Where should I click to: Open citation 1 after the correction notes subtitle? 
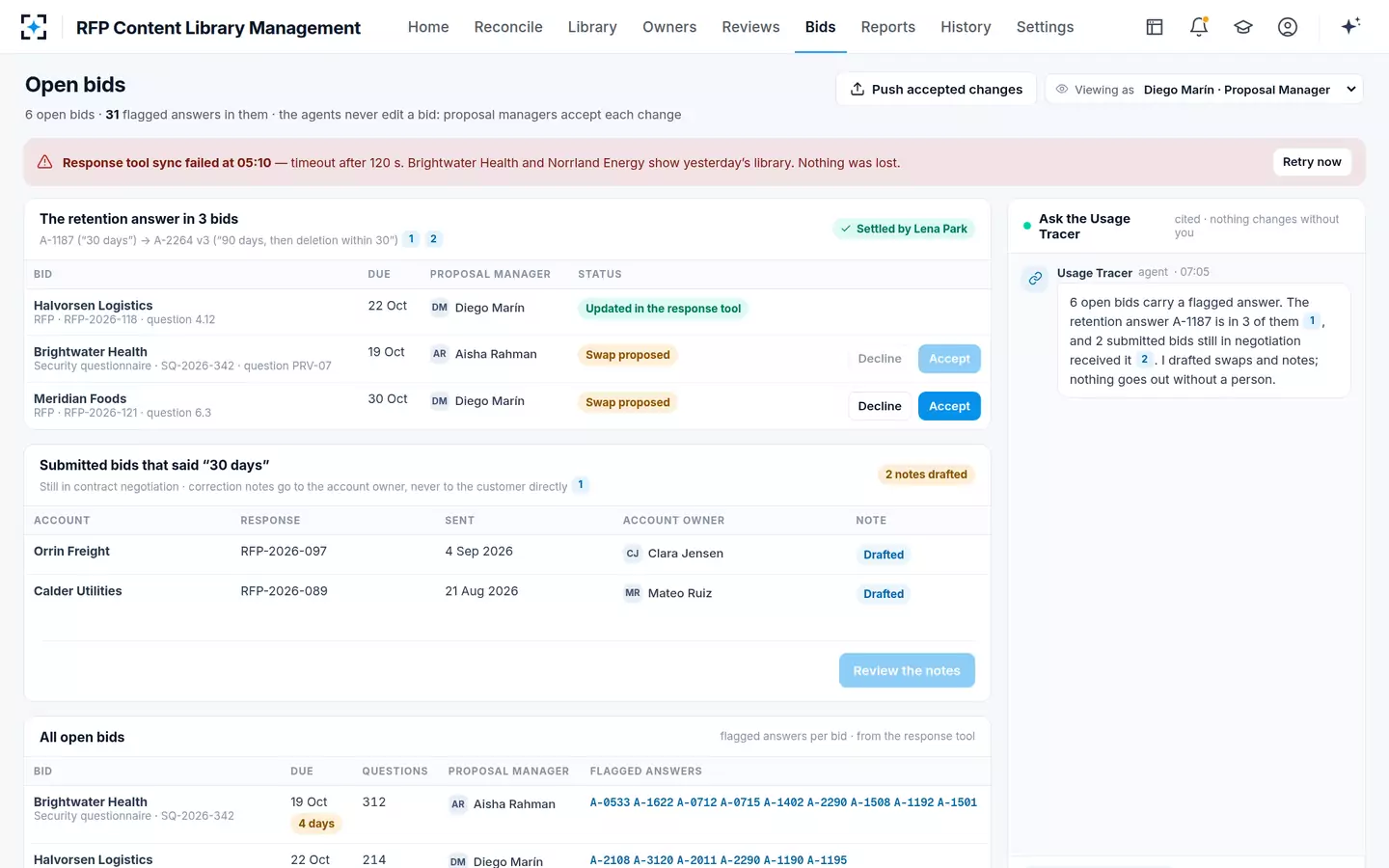581,485
